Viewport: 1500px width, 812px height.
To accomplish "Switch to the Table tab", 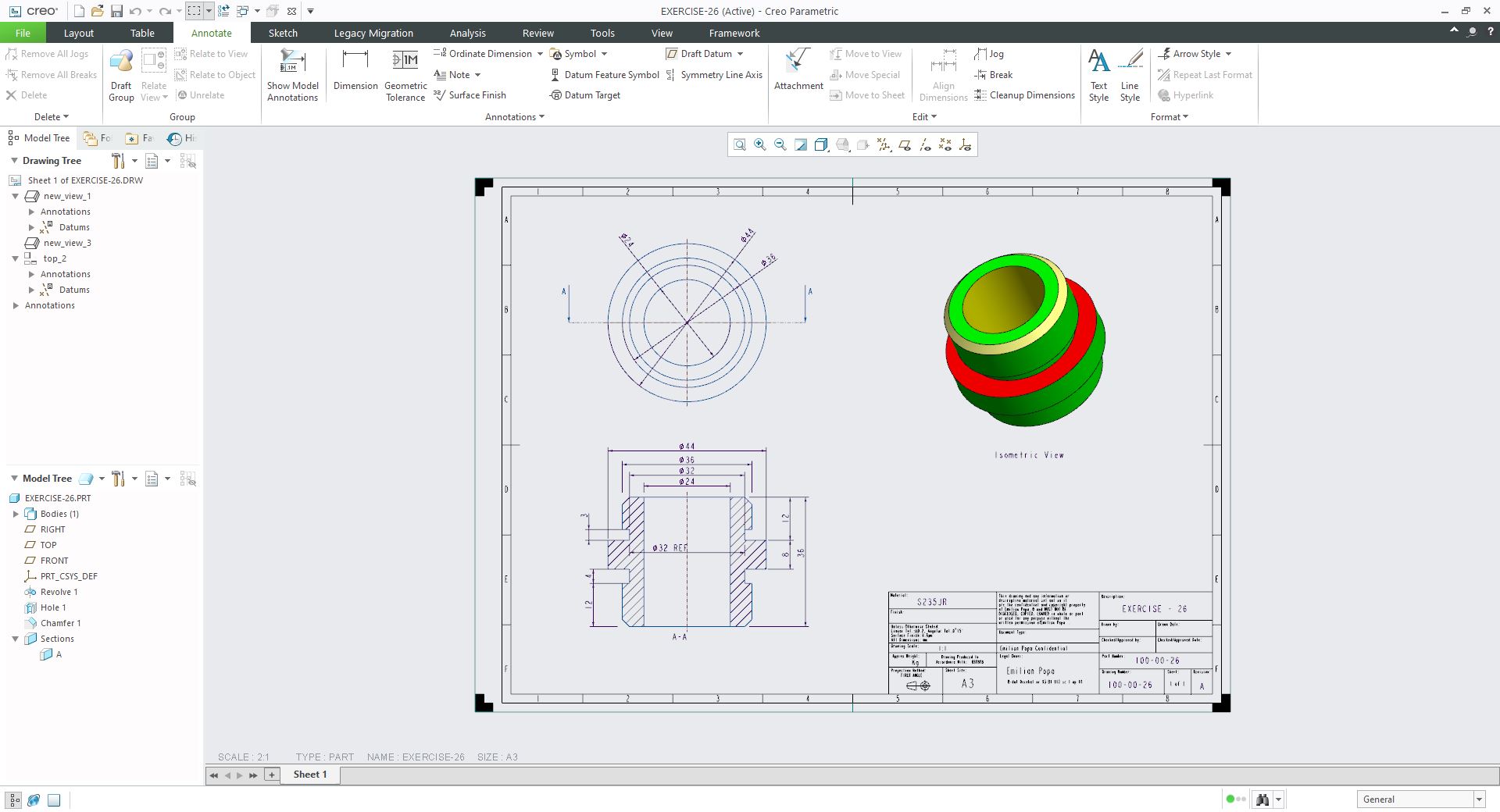I will pyautogui.click(x=142, y=33).
